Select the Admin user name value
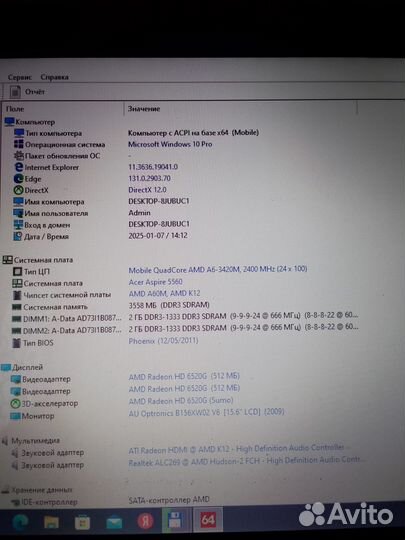 pyautogui.click(x=139, y=213)
